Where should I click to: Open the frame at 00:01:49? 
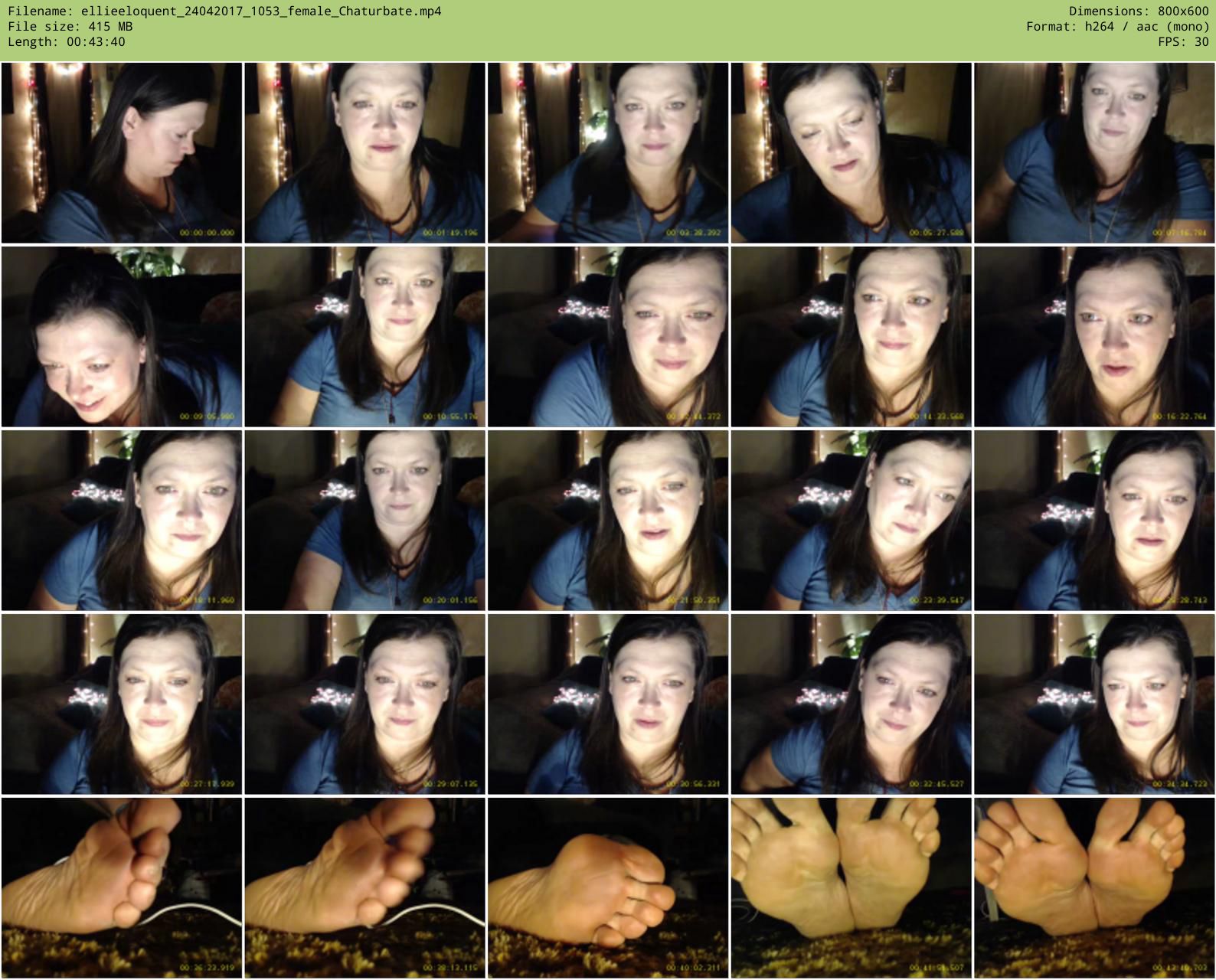coord(364,153)
